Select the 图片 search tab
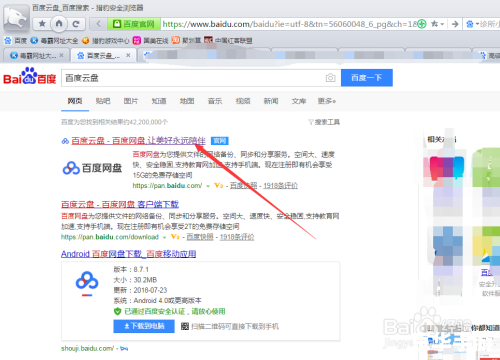 click(x=131, y=101)
